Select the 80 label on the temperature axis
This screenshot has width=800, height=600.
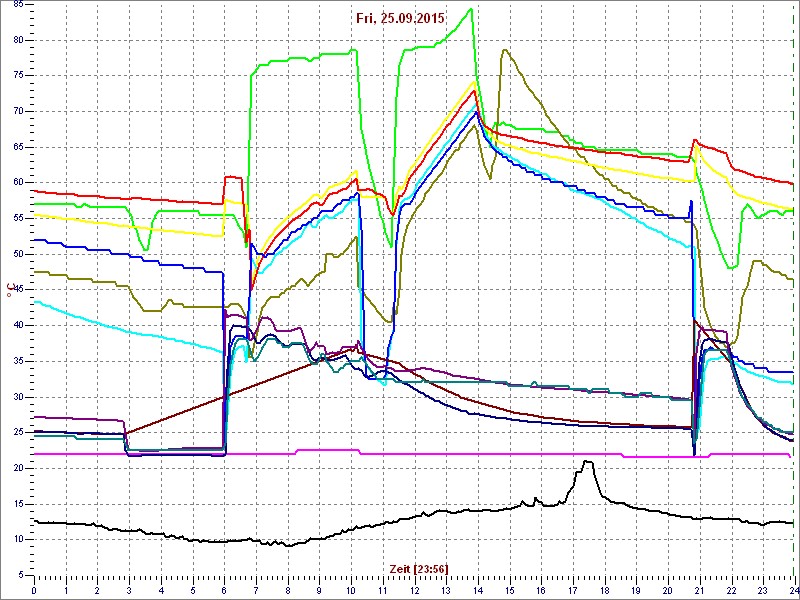click(17, 40)
